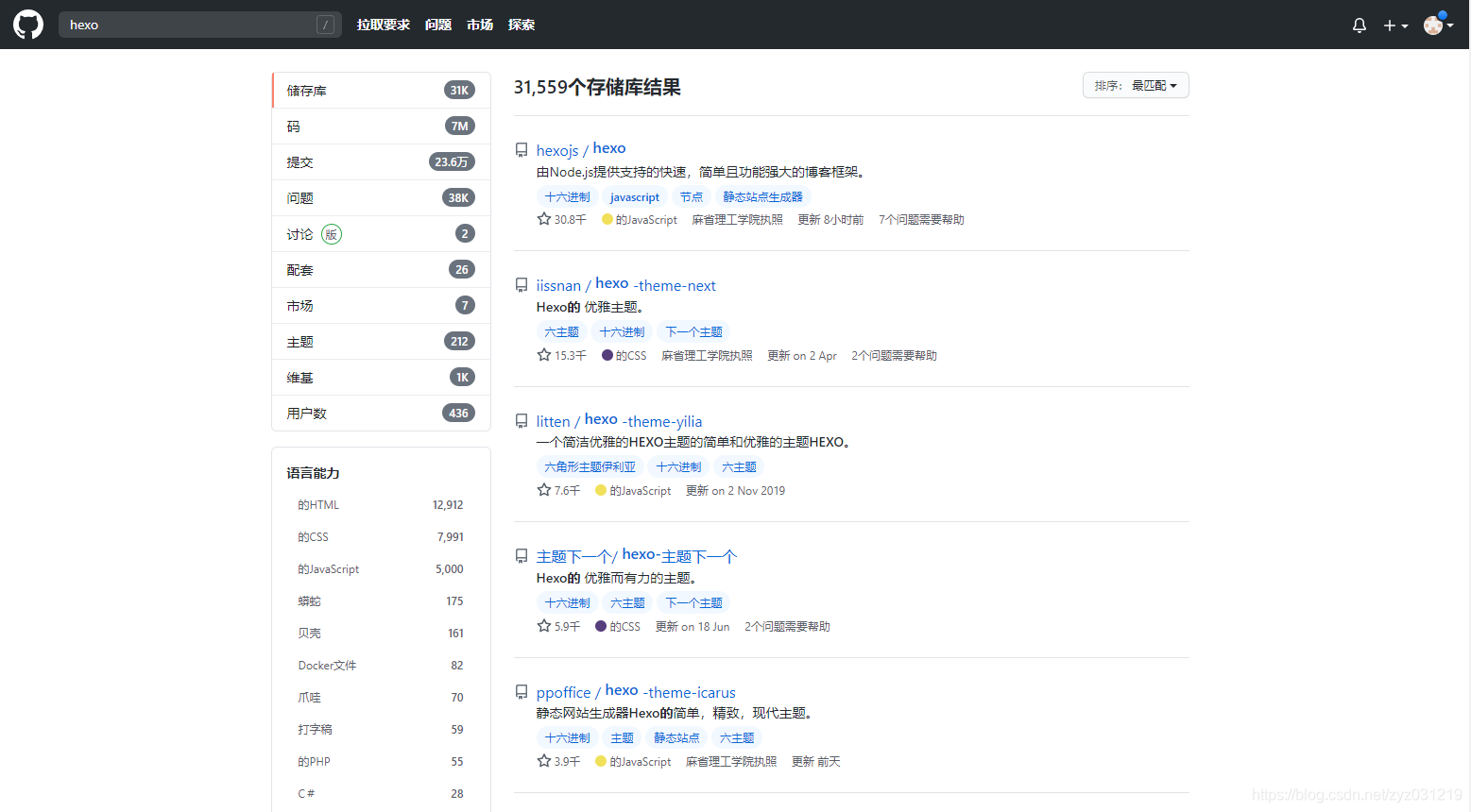Open the 市场 item in top navigation
This screenshot has width=1471, height=812.
click(480, 25)
